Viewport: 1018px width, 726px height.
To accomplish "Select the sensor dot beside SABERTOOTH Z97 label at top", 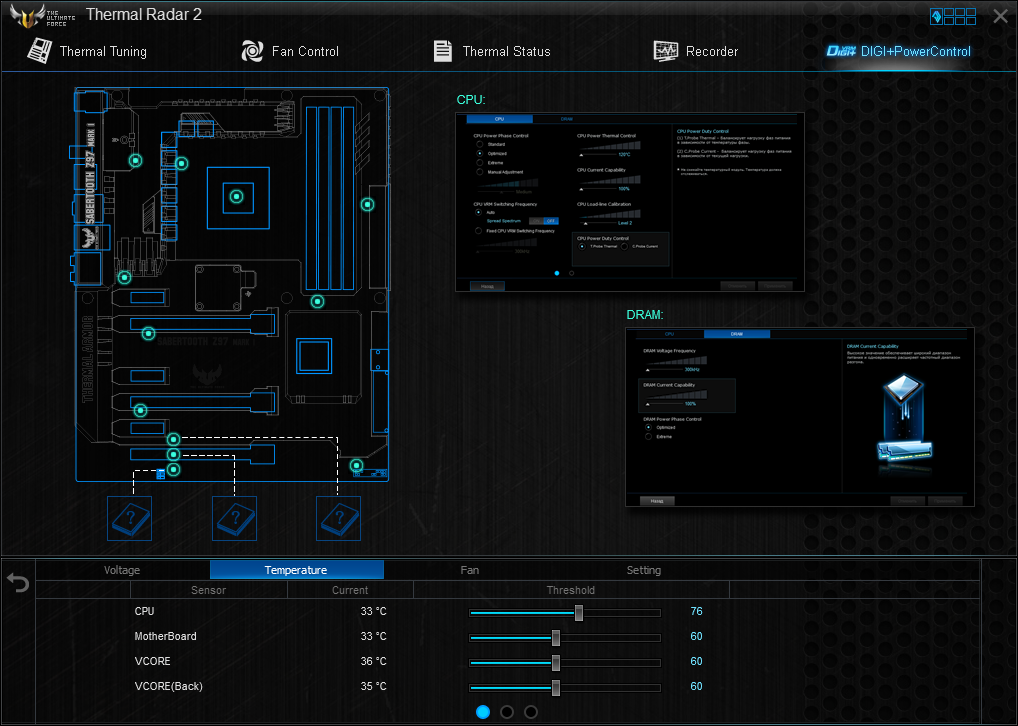I will pos(136,160).
